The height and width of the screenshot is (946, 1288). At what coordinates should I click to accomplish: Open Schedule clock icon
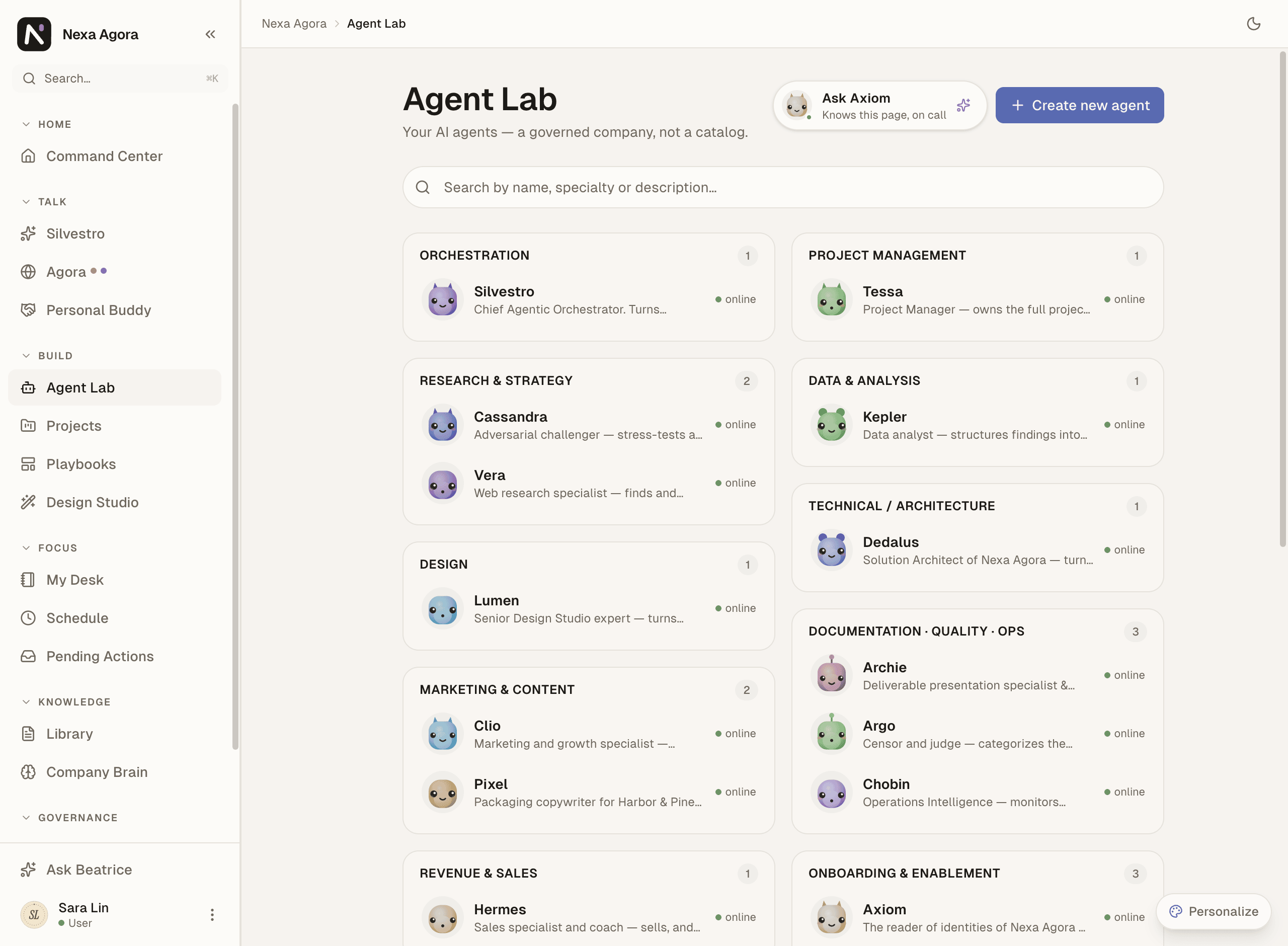28,618
